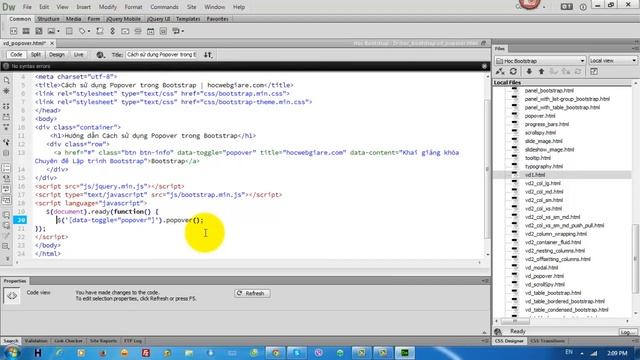Click the File Management arrows icon
640x360 pixels.
(x=208, y=55)
